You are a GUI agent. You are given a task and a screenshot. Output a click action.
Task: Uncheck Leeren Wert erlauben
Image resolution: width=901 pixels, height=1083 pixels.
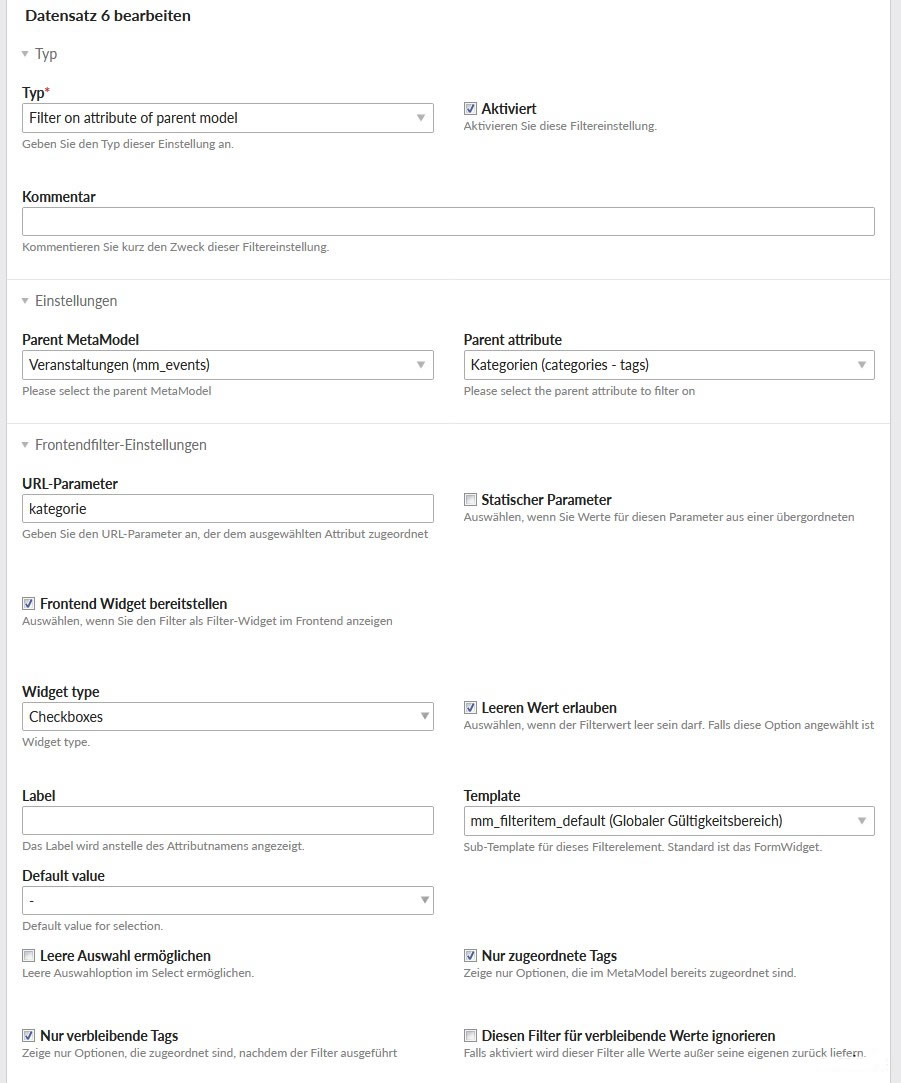coord(471,707)
